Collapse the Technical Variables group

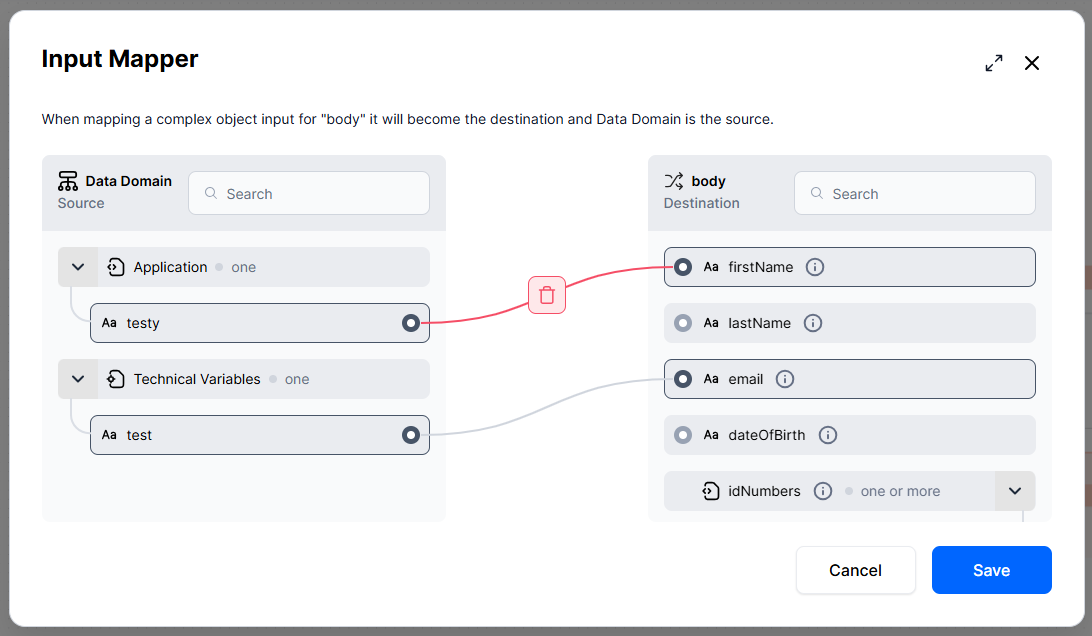point(78,379)
